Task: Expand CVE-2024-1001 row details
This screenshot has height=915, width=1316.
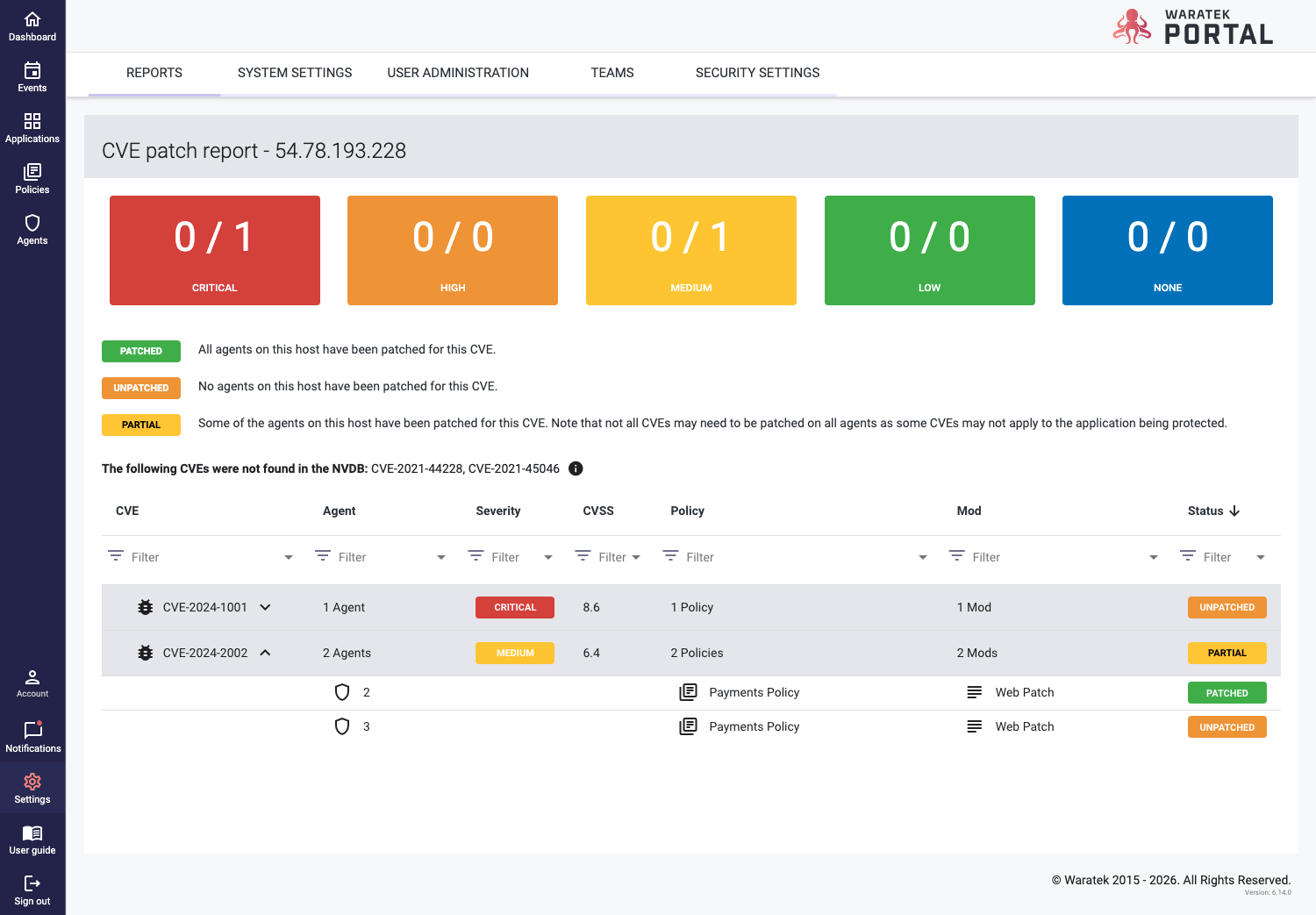Action: tap(265, 607)
